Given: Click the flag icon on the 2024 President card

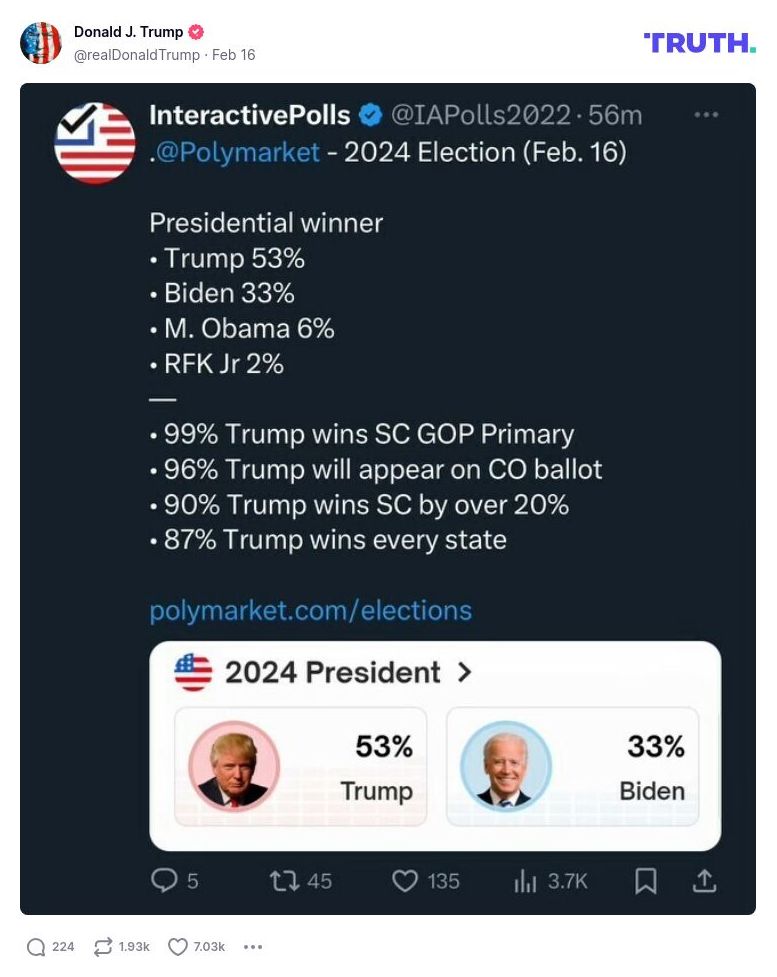Looking at the screenshot, I should click(x=194, y=672).
